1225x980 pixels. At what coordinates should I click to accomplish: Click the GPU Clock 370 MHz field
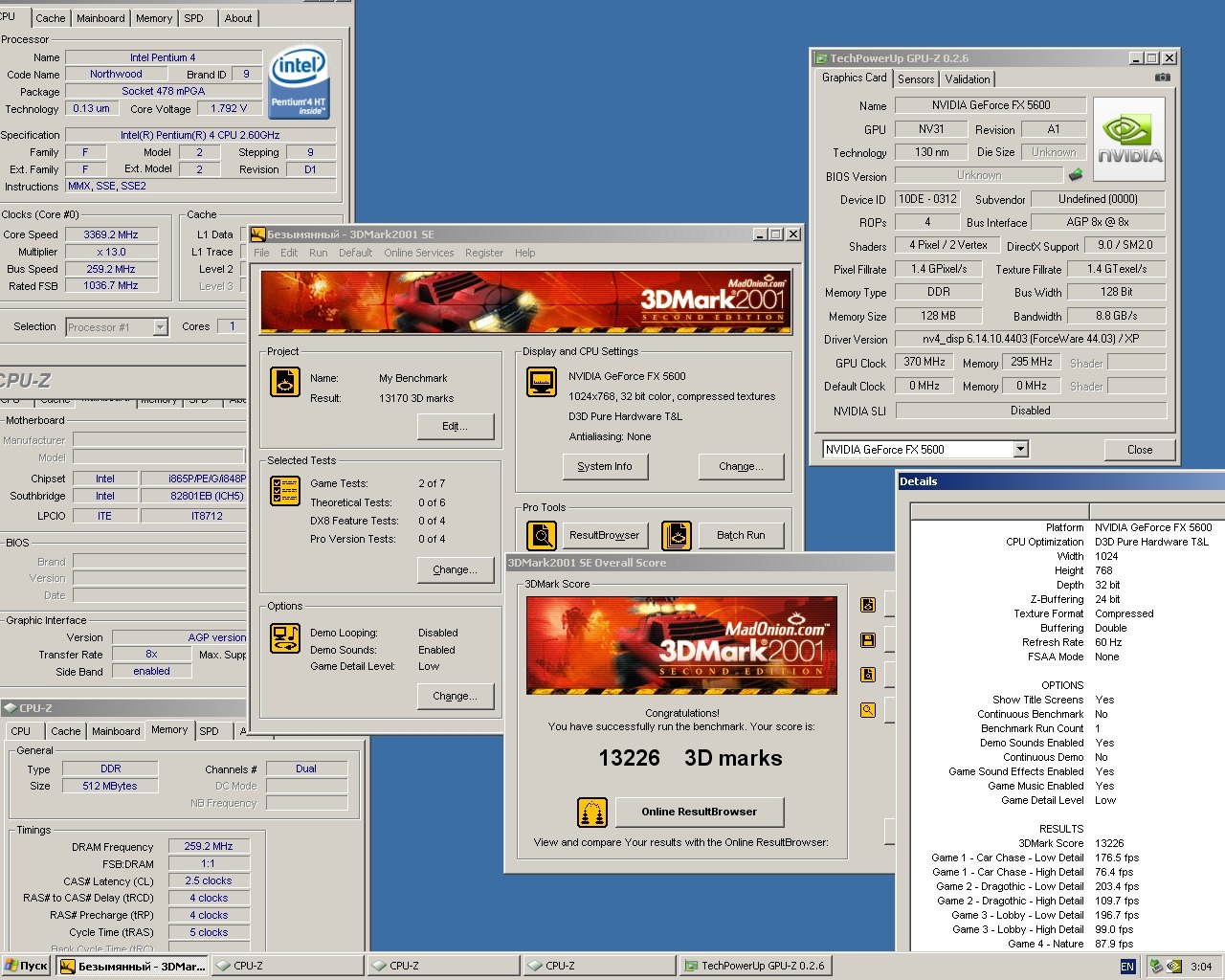point(924,363)
